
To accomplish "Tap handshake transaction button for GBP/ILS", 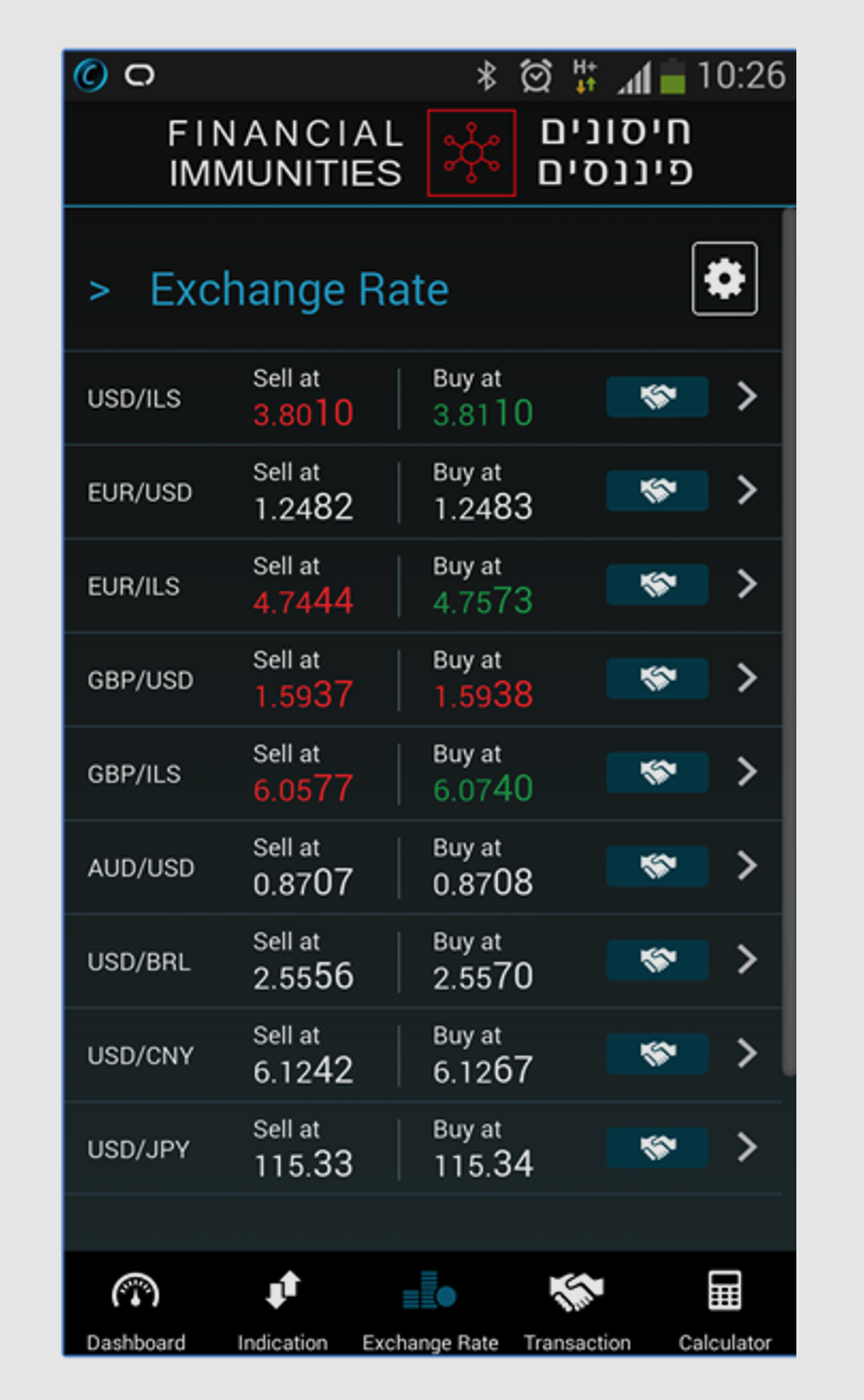I will click(x=657, y=772).
